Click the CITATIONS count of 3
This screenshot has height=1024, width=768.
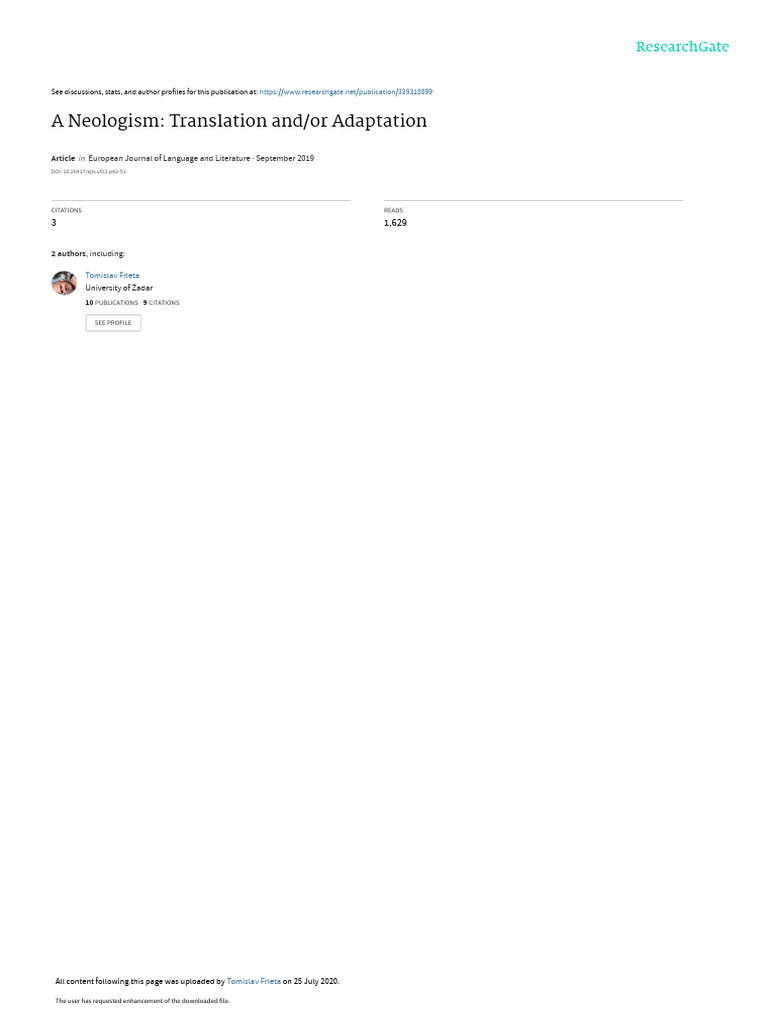coord(54,223)
